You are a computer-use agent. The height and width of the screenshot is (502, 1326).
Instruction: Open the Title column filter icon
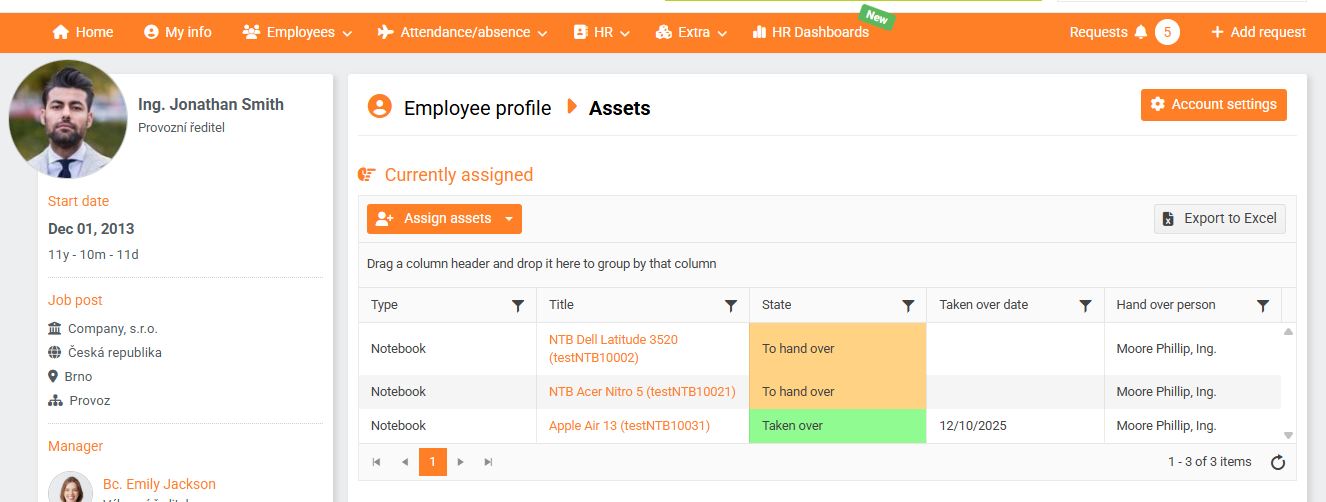click(x=731, y=306)
